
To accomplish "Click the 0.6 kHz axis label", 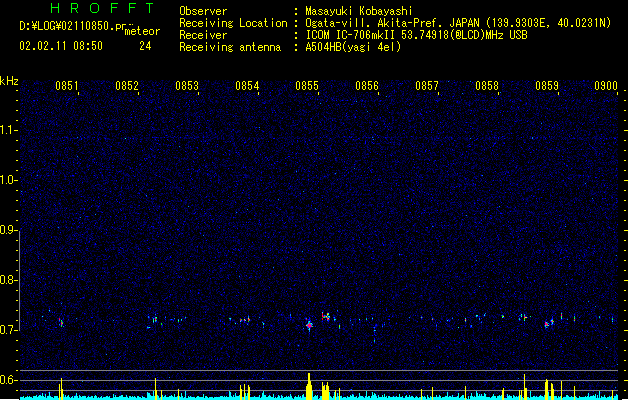I will click(x=8, y=380).
